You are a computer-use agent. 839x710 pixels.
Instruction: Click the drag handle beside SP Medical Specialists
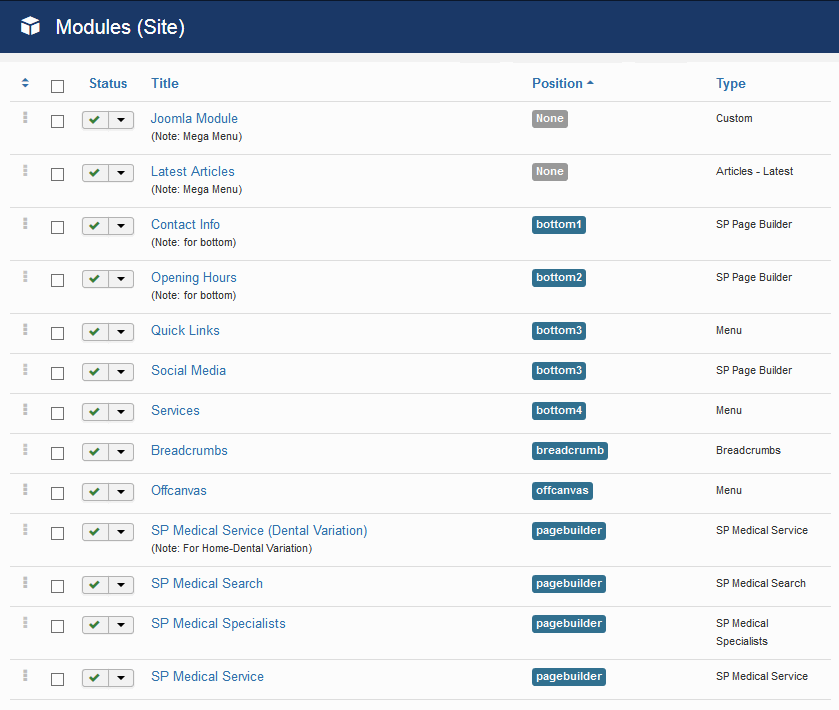24,625
